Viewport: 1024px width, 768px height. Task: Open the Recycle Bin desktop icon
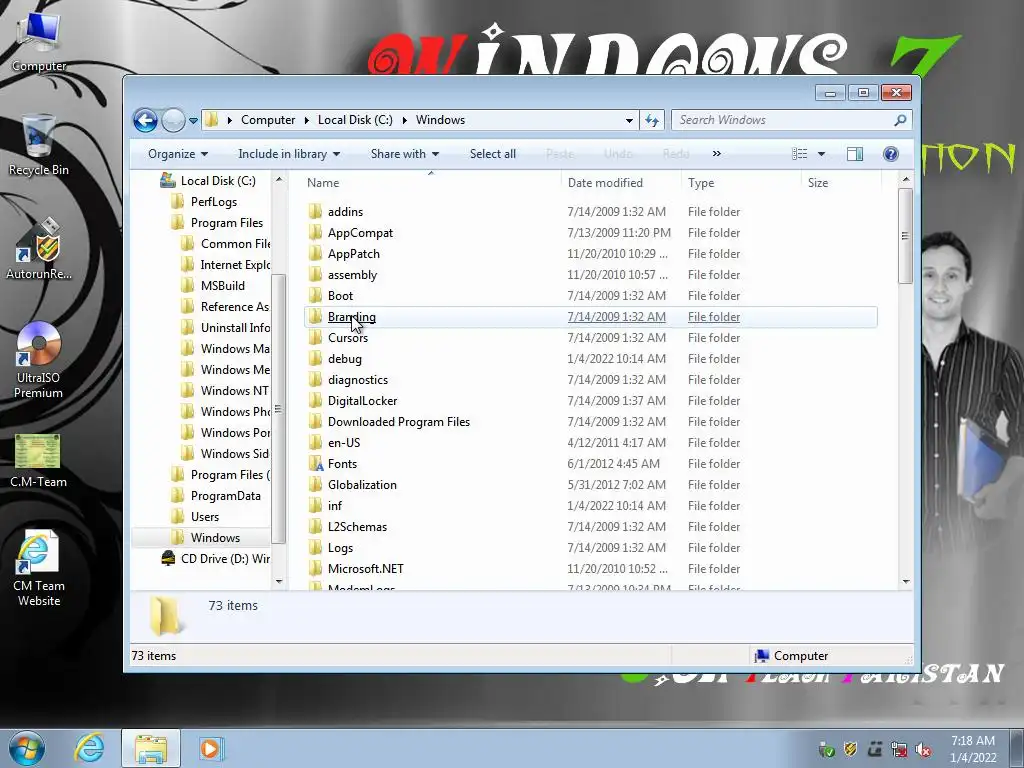click(x=39, y=145)
